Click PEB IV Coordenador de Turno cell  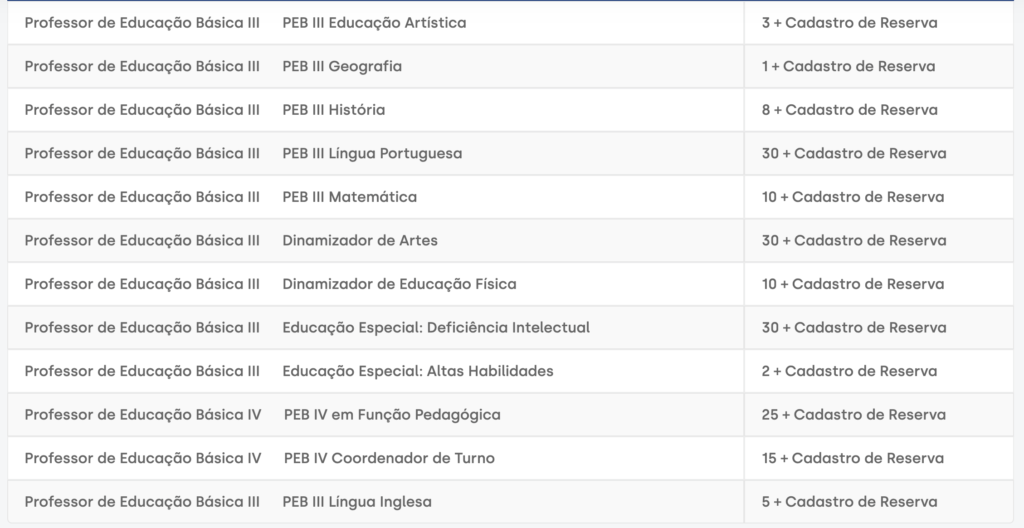[x=389, y=458]
